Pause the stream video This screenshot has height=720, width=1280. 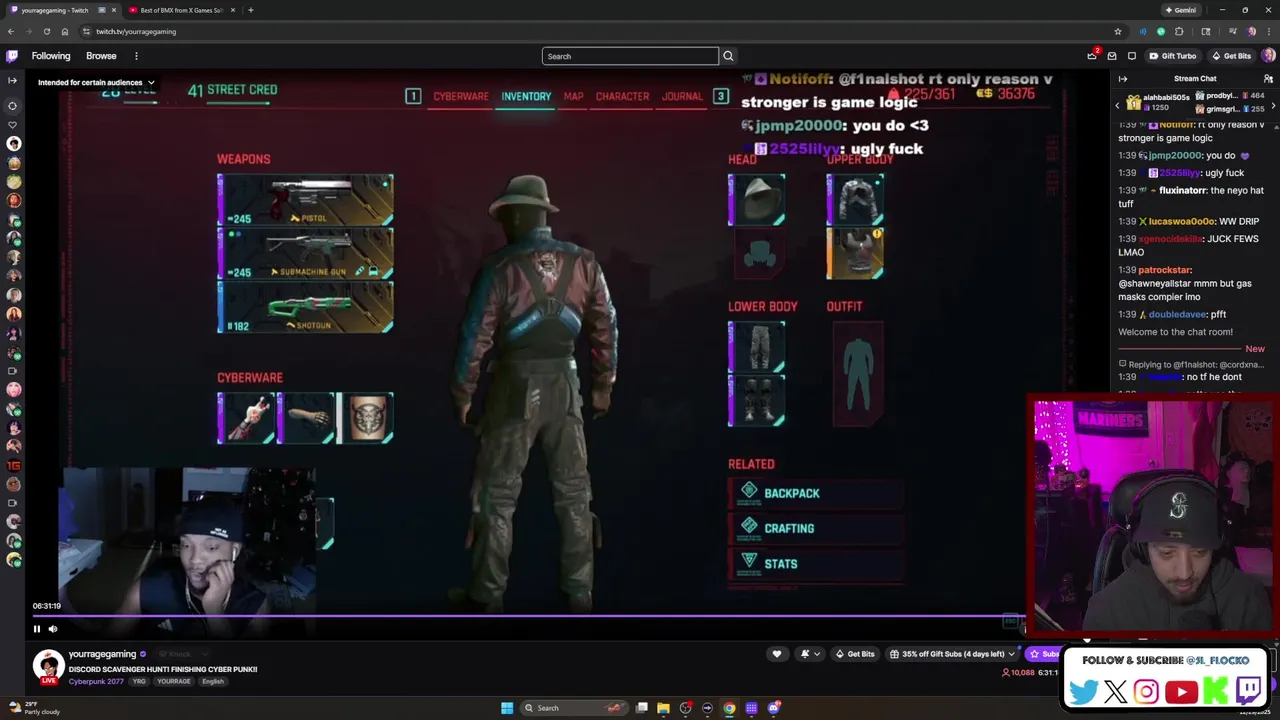(37, 629)
